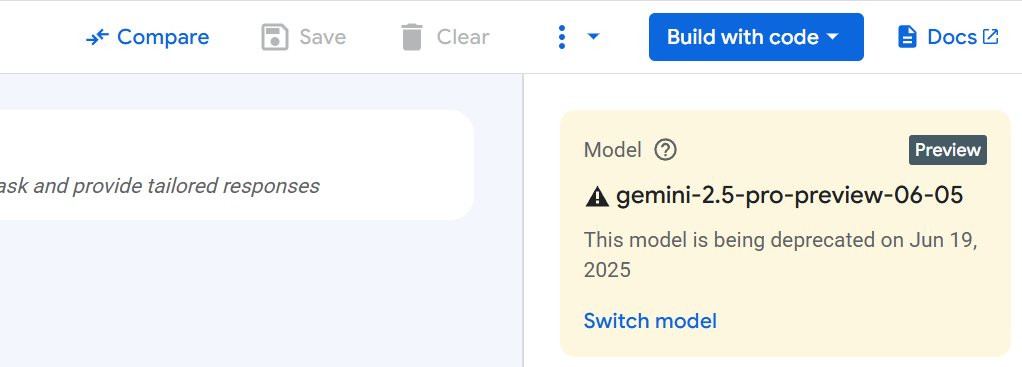Click the Clear trash can icon

412,37
